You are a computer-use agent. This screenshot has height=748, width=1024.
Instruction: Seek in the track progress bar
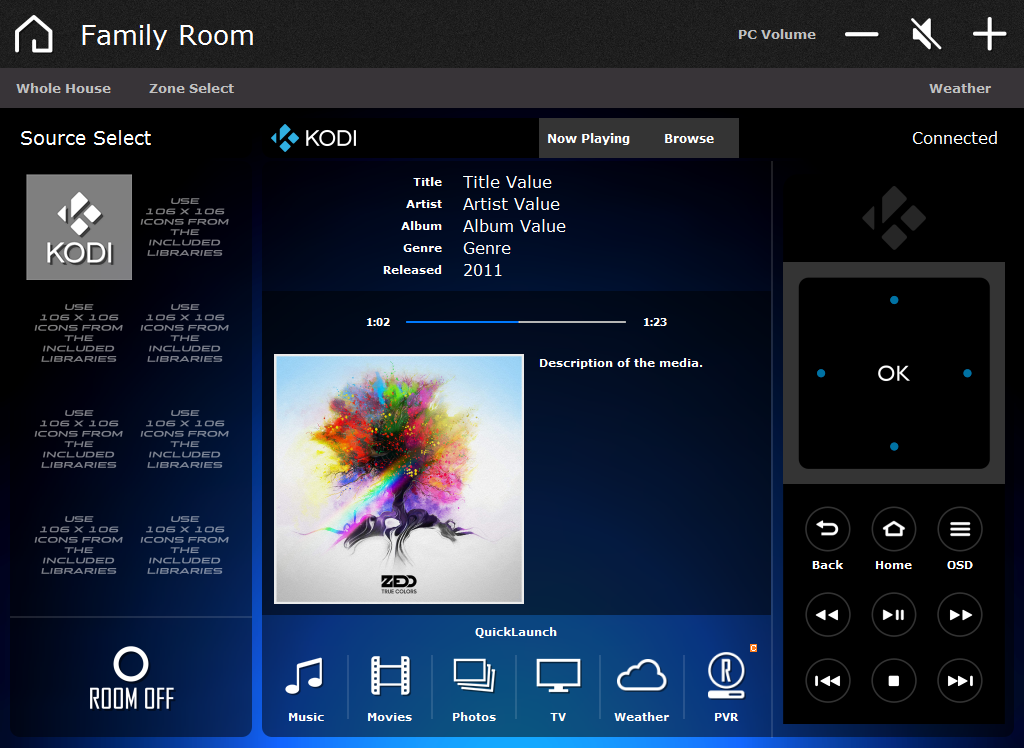516,322
